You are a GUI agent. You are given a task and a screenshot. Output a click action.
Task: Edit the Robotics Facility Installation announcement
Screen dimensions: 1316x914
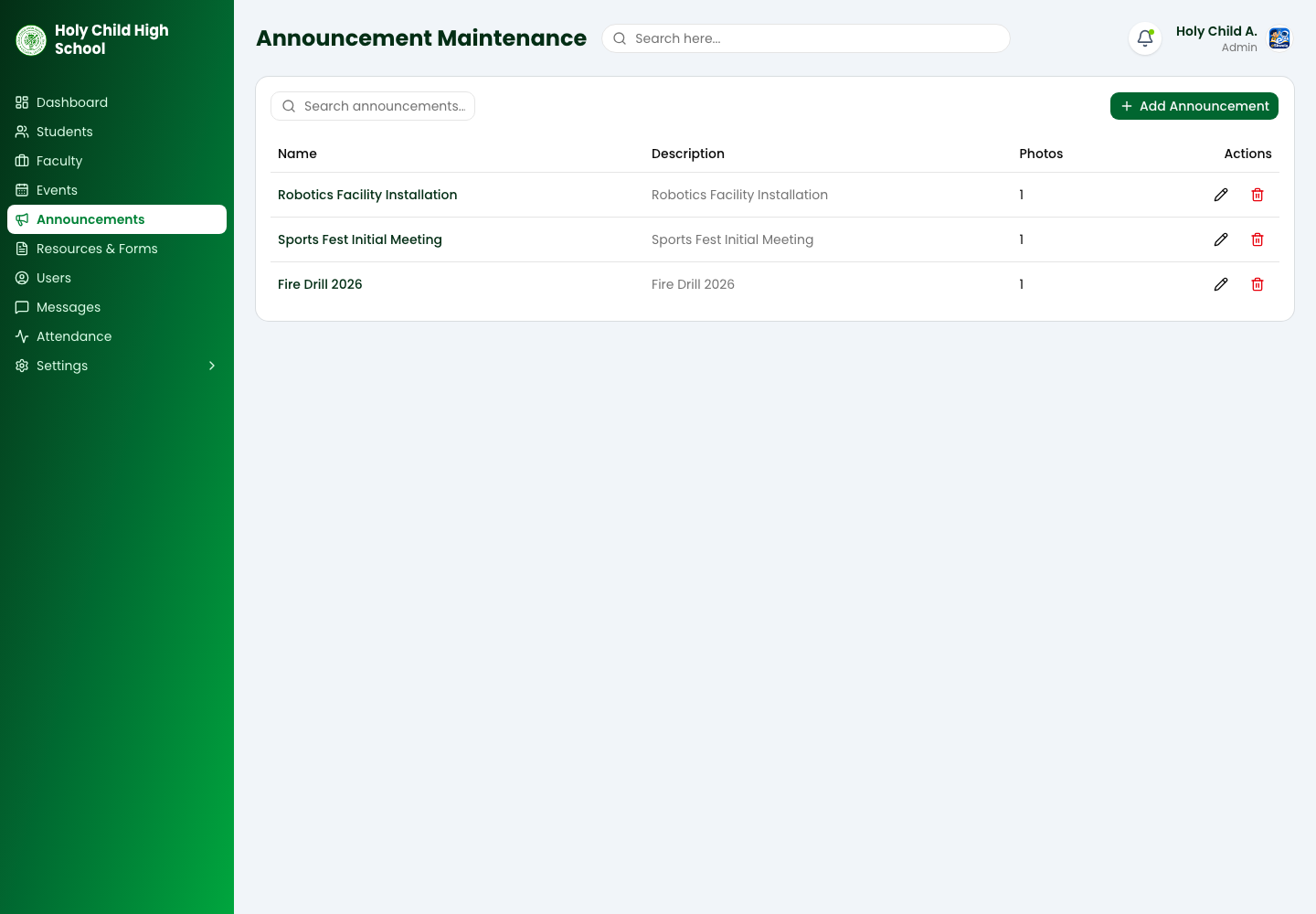coord(1221,195)
